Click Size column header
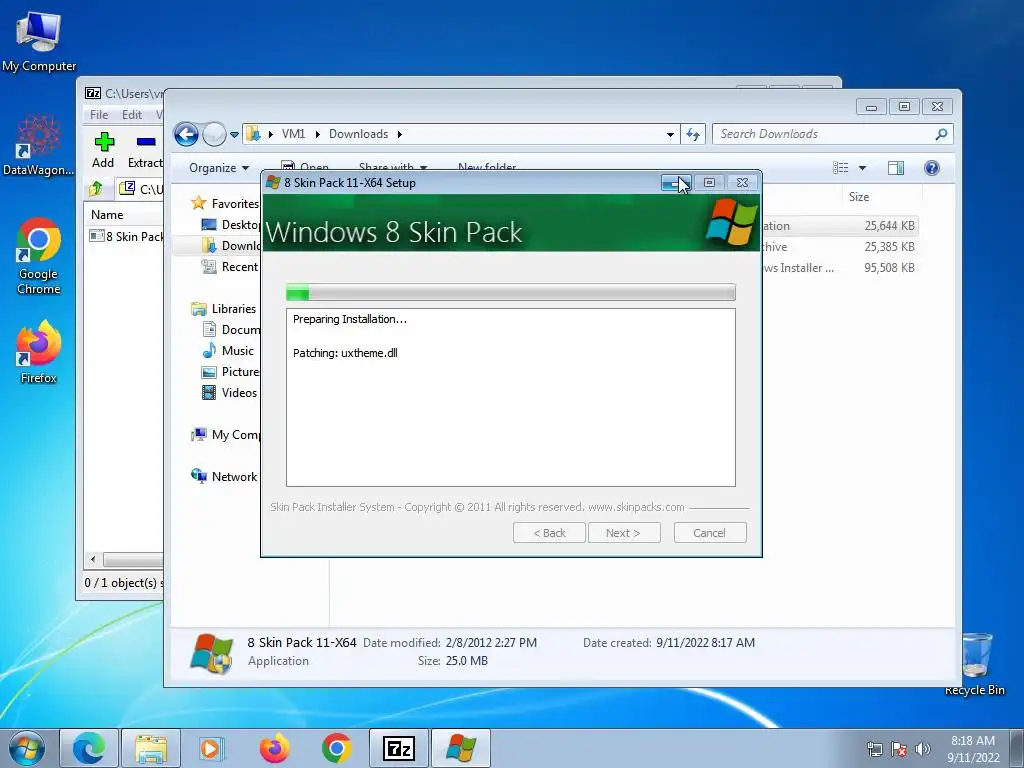 858,197
